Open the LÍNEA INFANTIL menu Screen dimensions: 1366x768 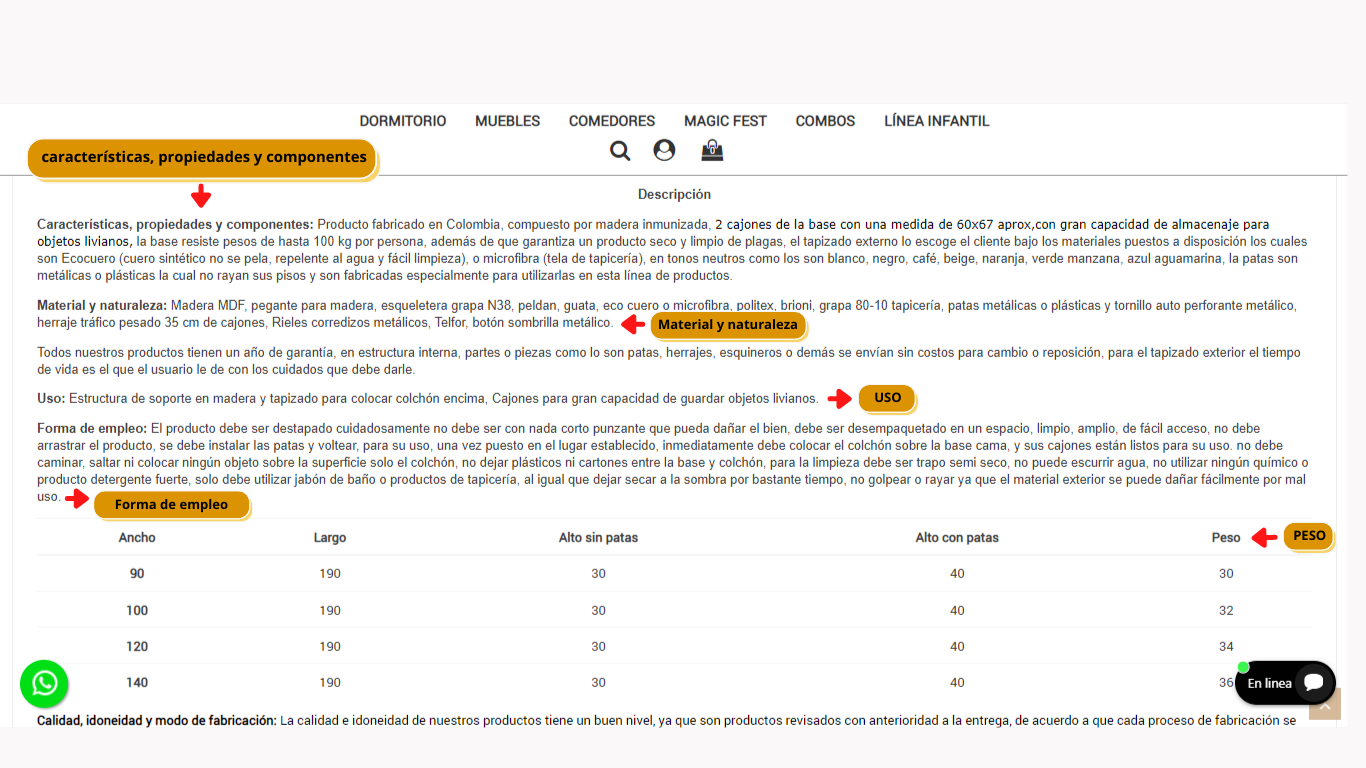click(x=937, y=121)
